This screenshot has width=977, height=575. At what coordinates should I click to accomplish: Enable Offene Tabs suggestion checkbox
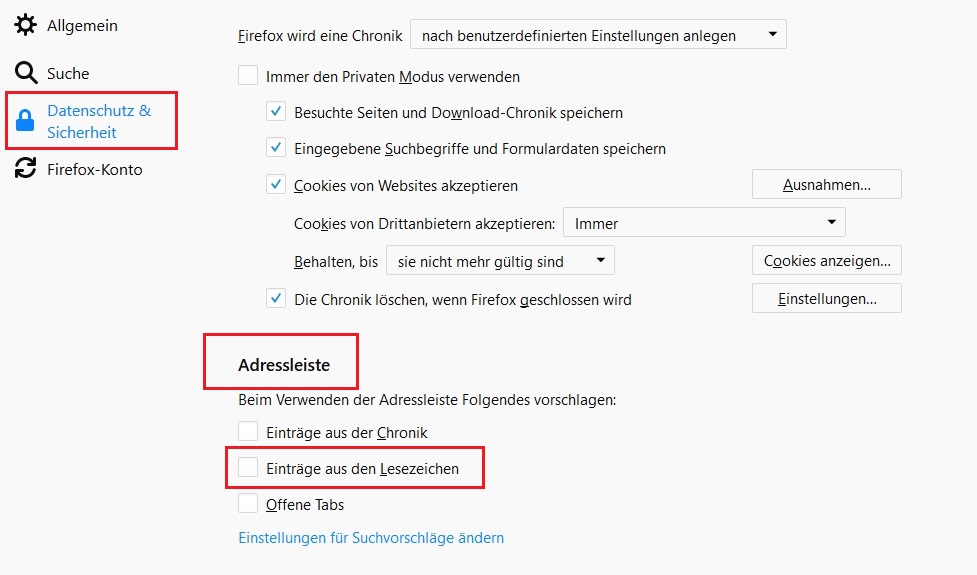pos(248,504)
